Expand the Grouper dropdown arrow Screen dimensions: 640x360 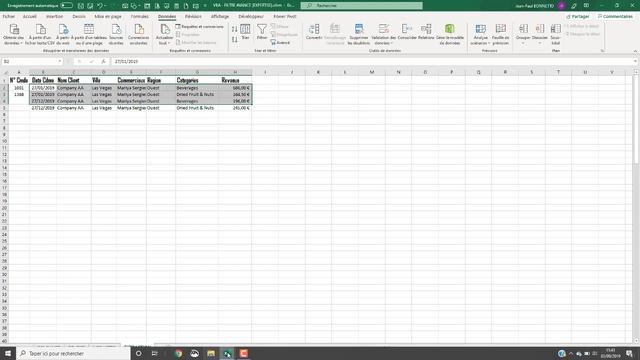point(523,43)
